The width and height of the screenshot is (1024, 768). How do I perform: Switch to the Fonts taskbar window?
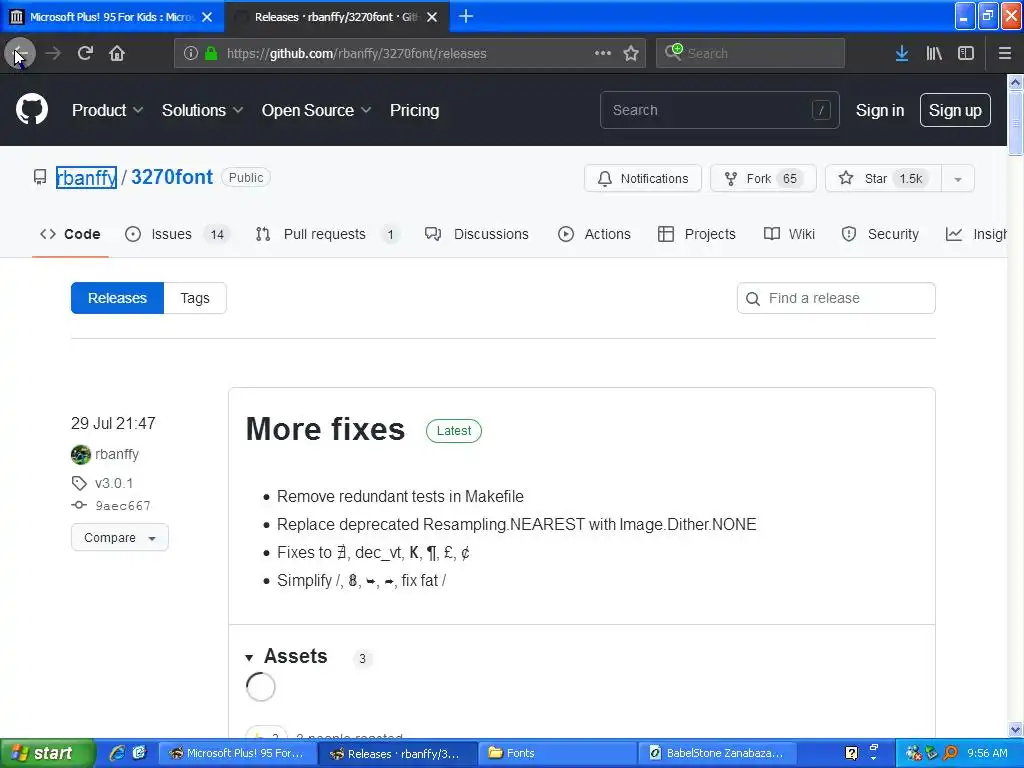[x=556, y=753]
